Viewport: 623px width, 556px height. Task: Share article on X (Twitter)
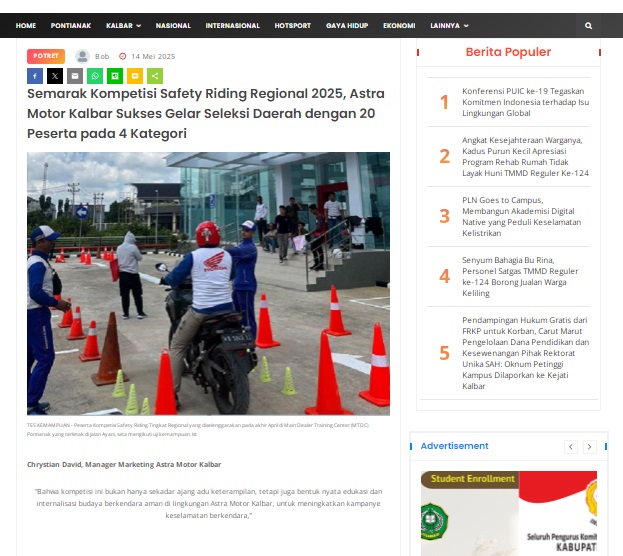(55, 76)
